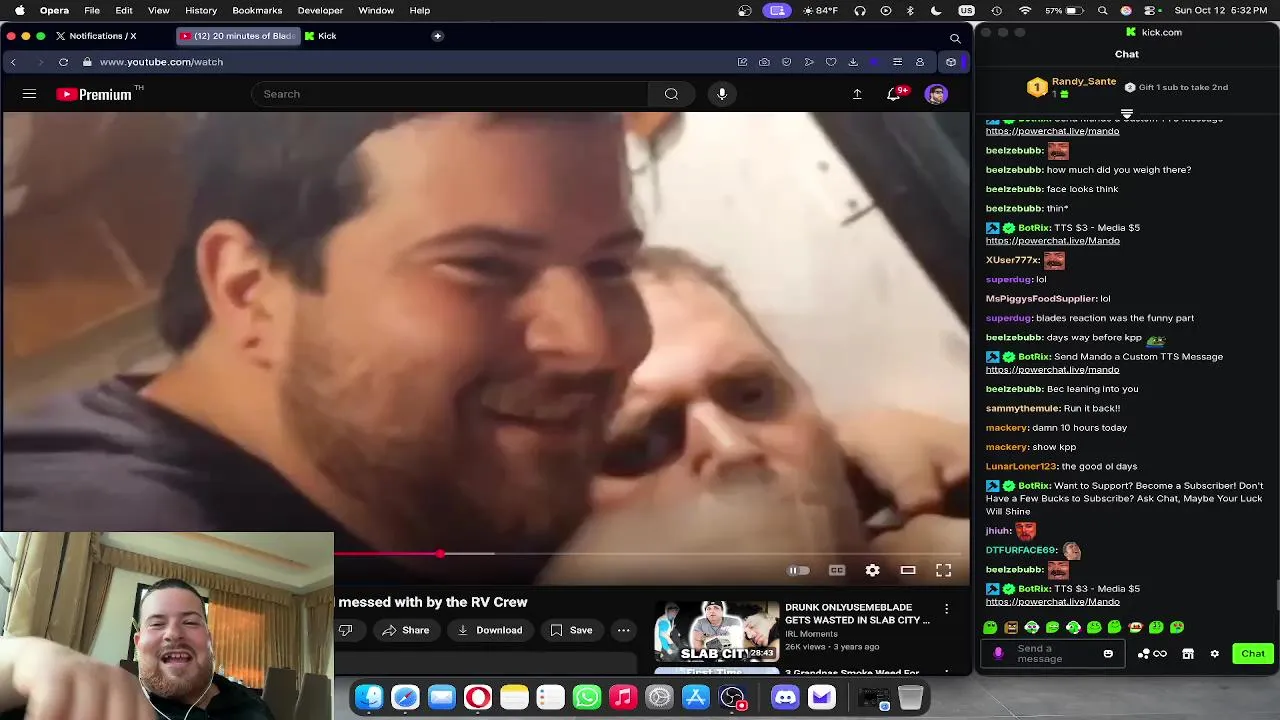Save the video to a playlist
The height and width of the screenshot is (720, 1280).
(571, 630)
